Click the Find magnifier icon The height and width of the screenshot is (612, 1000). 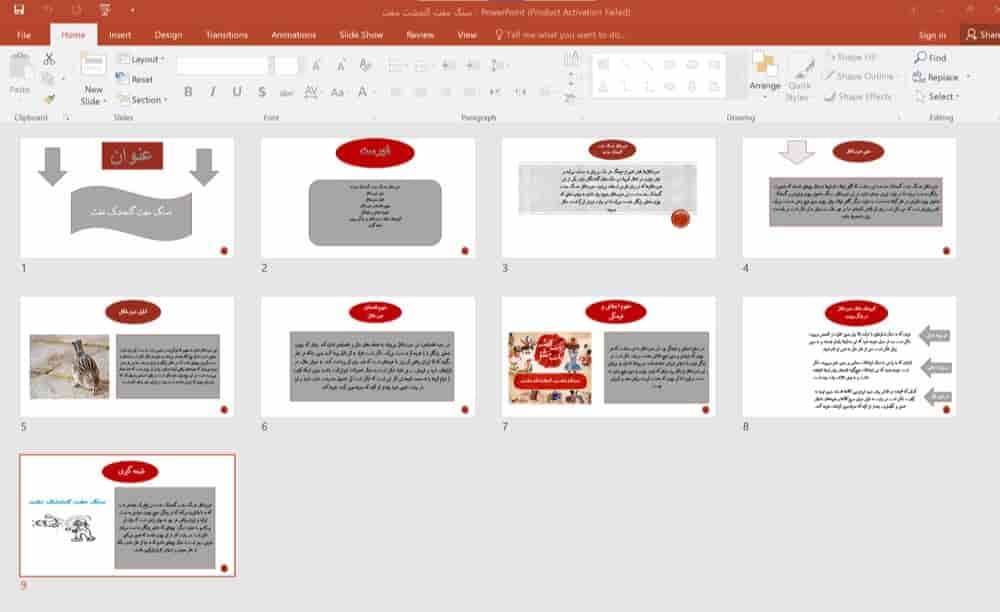pyautogui.click(x=920, y=57)
